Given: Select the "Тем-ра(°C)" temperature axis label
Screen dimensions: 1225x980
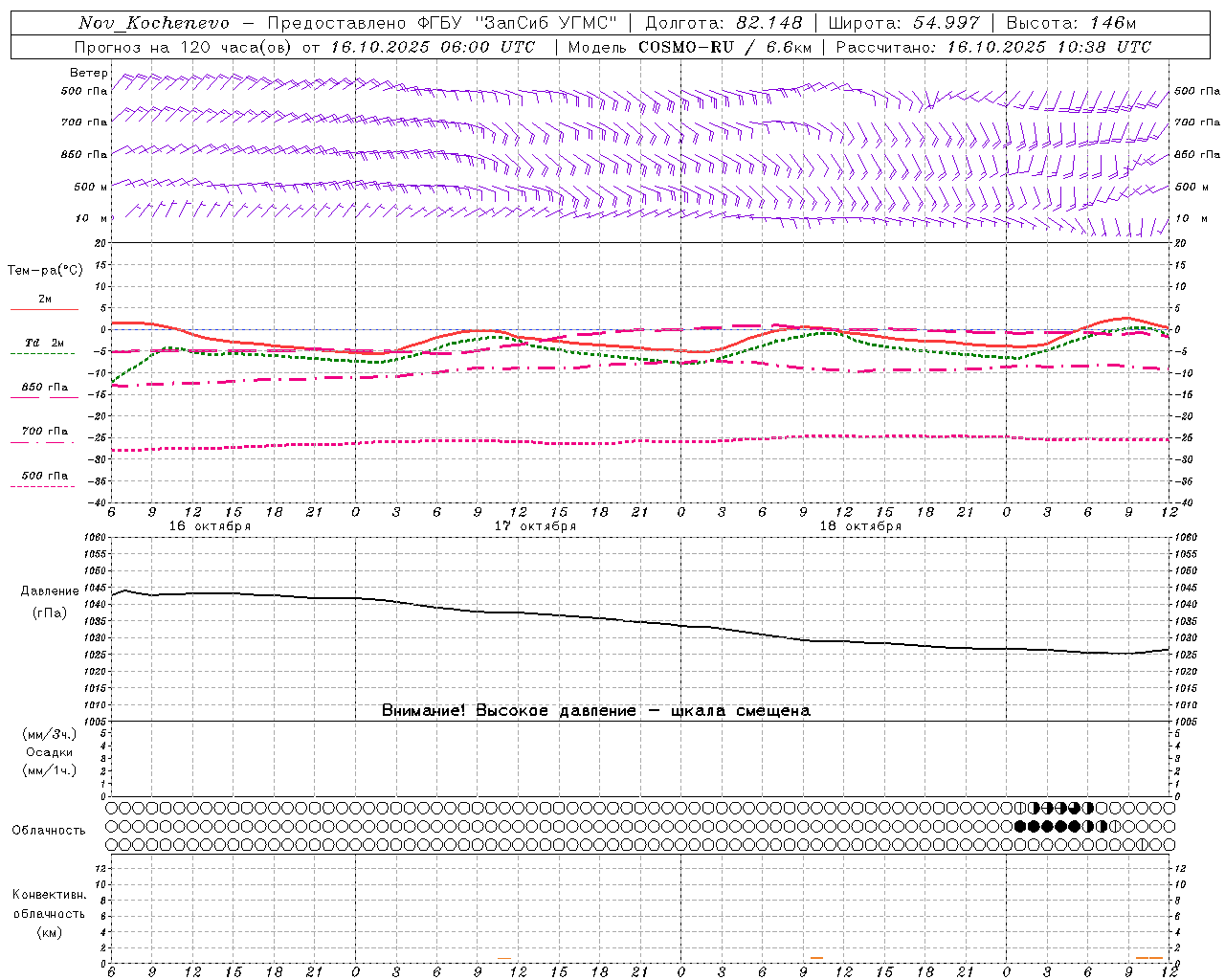Looking at the screenshot, I should [45, 271].
